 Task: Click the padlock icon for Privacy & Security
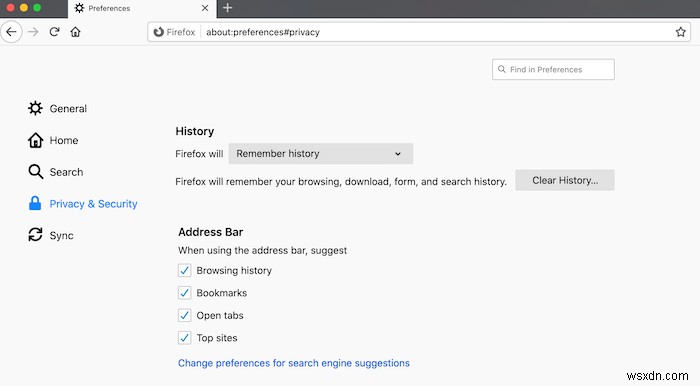click(35, 203)
